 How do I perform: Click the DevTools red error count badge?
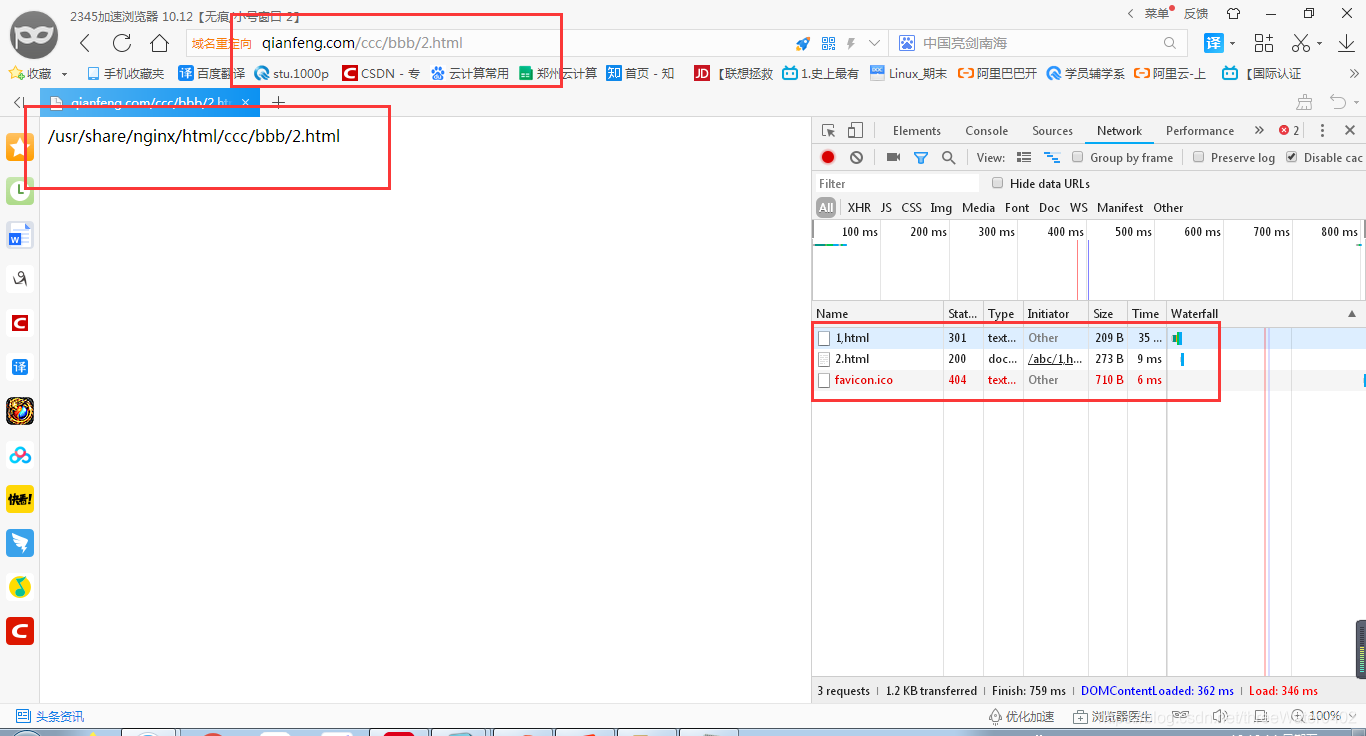(x=1290, y=131)
